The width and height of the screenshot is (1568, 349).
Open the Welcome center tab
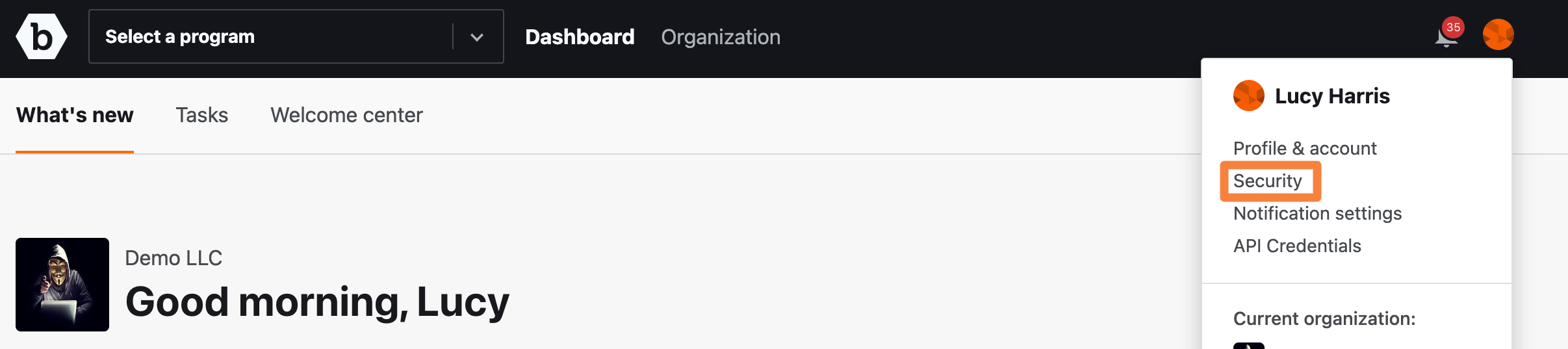(x=346, y=115)
